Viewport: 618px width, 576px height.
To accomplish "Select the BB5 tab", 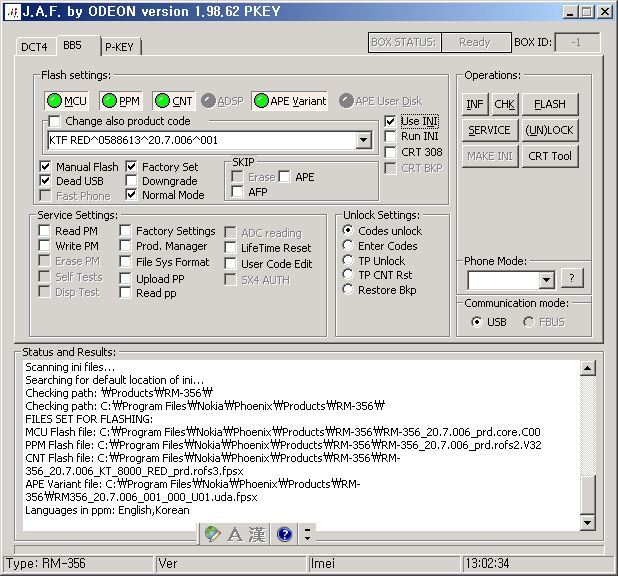I will coord(73,45).
